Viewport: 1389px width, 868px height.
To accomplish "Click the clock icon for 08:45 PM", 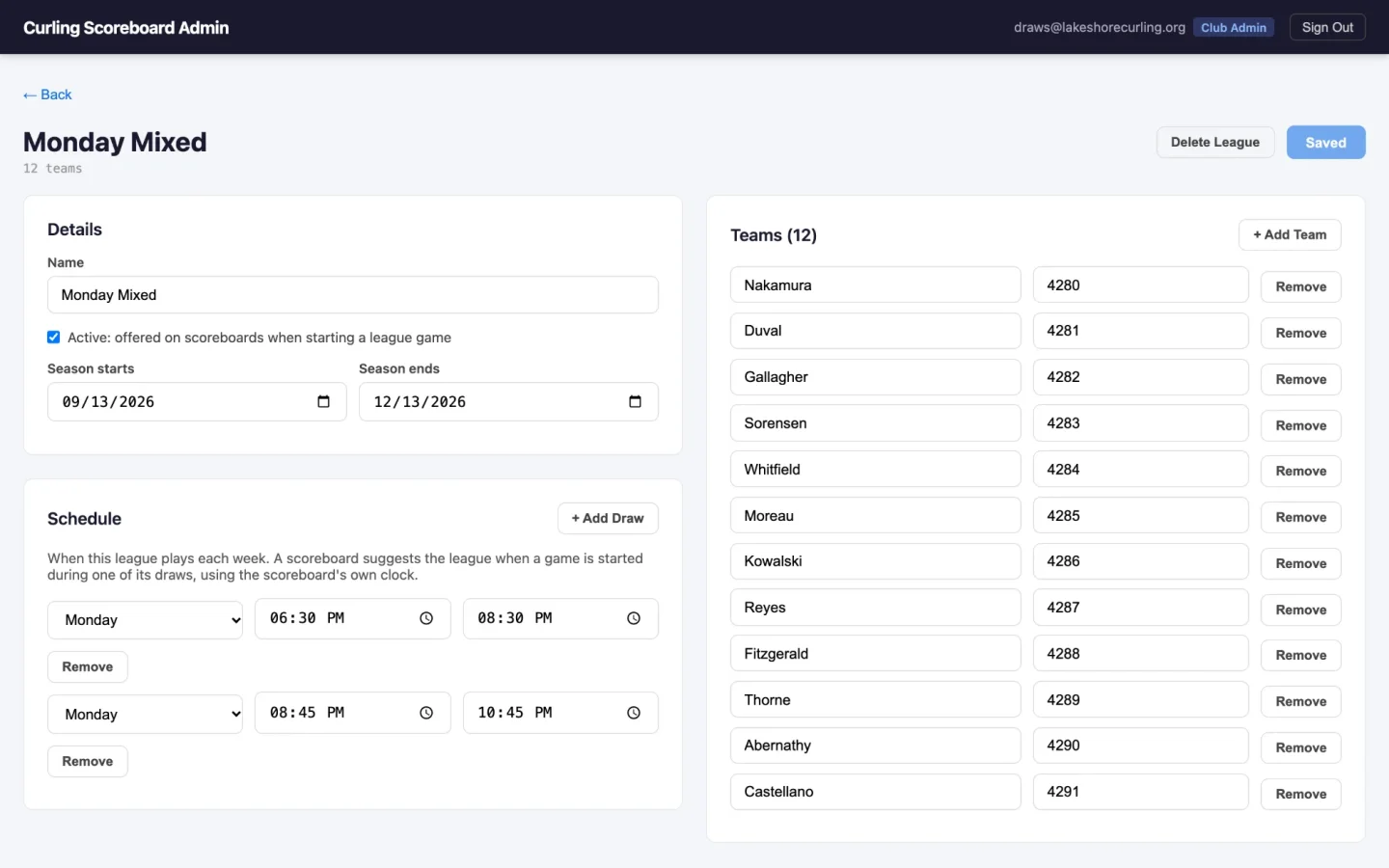I will (x=426, y=713).
